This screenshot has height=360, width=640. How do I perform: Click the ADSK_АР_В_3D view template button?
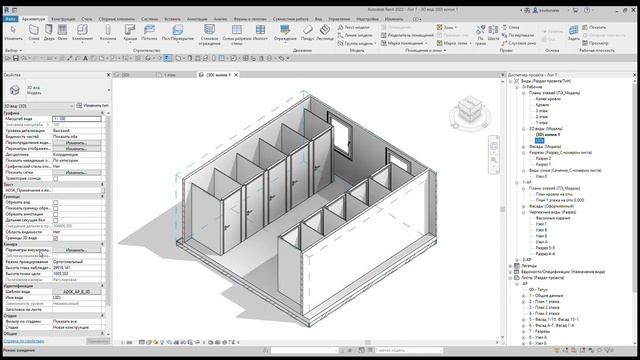coord(76,292)
